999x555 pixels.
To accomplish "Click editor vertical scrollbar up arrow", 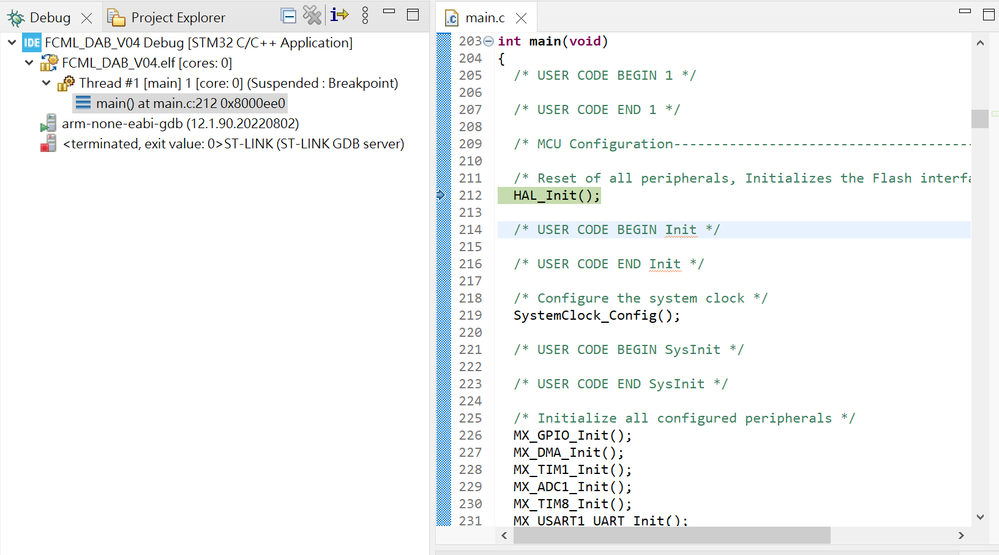I will [x=980, y=43].
